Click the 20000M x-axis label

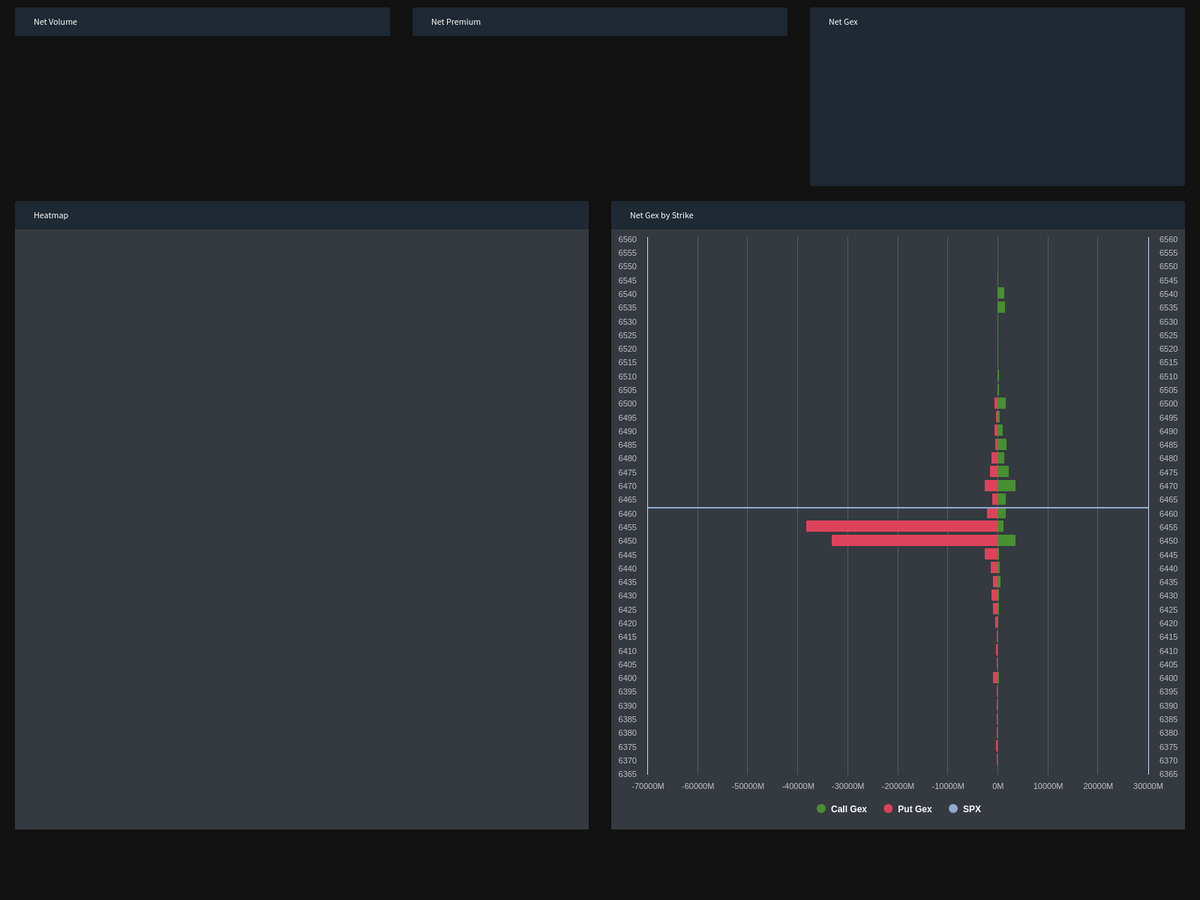[1098, 786]
